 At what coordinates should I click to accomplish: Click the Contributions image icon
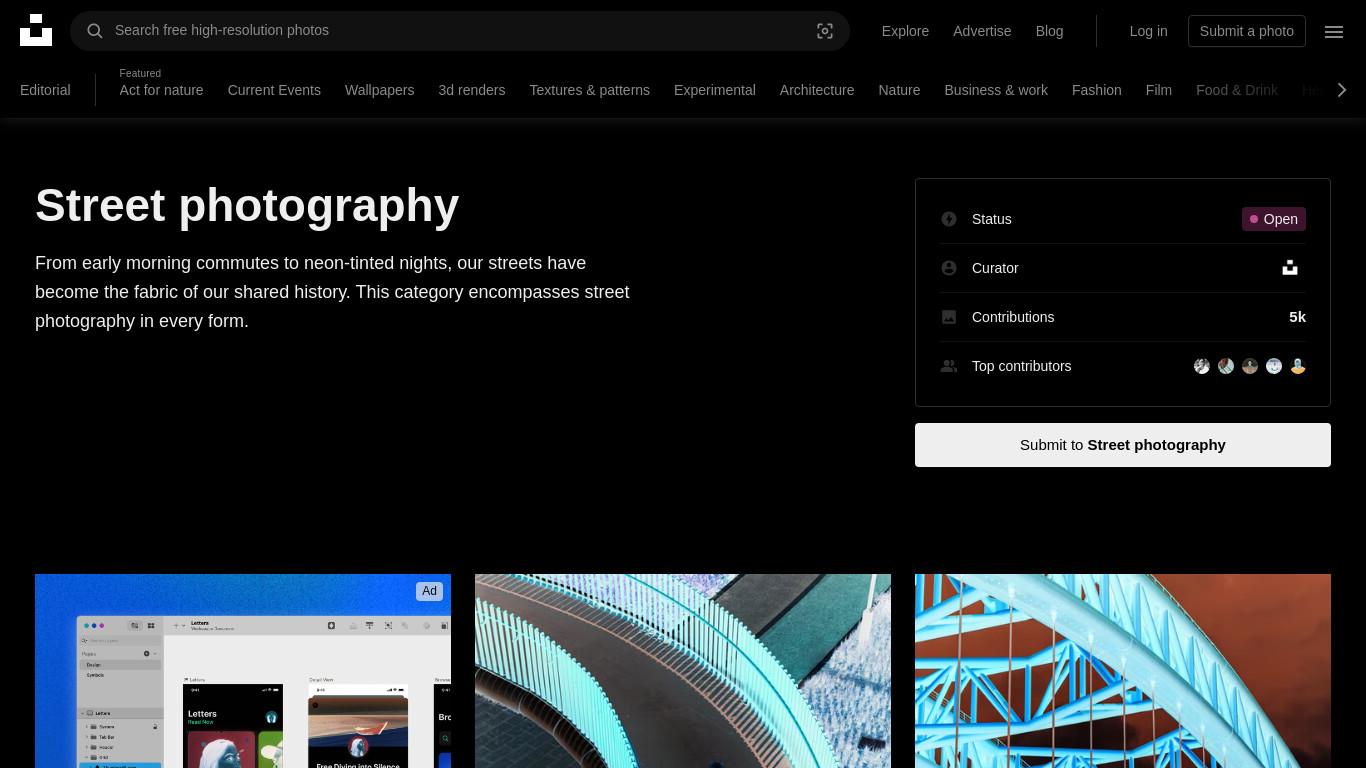pos(949,317)
